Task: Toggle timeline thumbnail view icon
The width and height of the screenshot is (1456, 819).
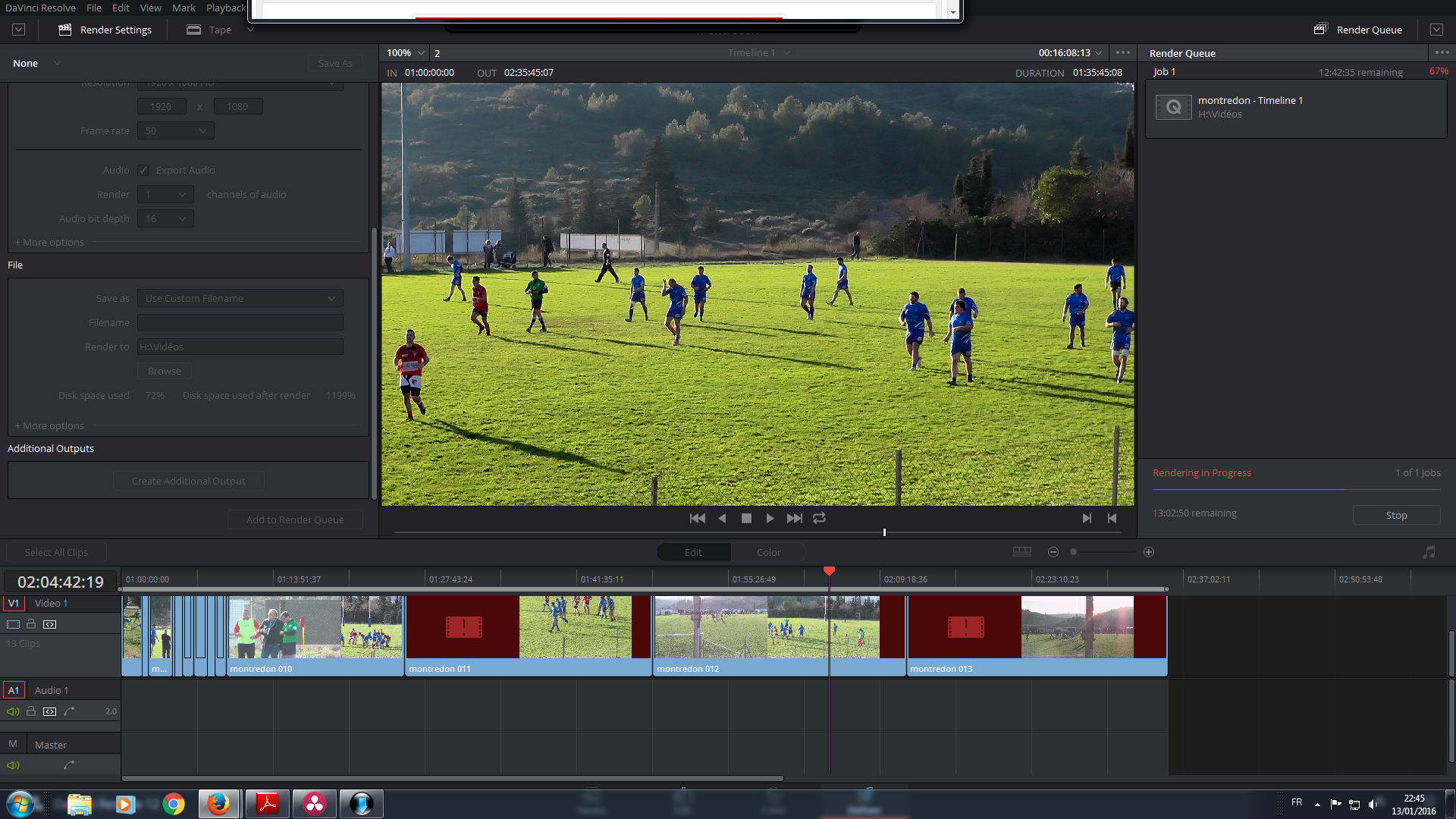Action: pyautogui.click(x=1022, y=551)
